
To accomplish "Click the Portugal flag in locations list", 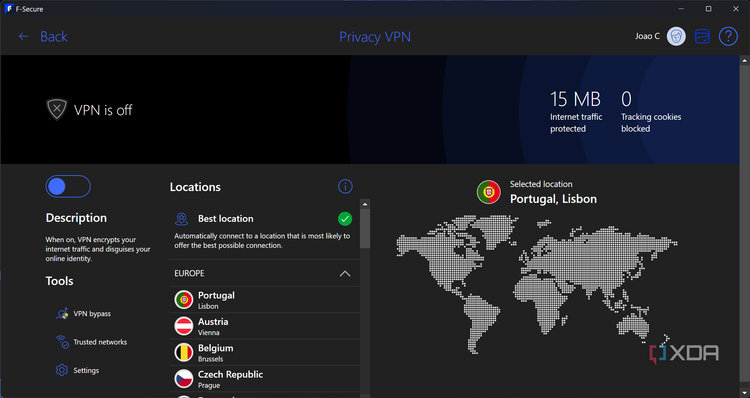I will coord(184,300).
